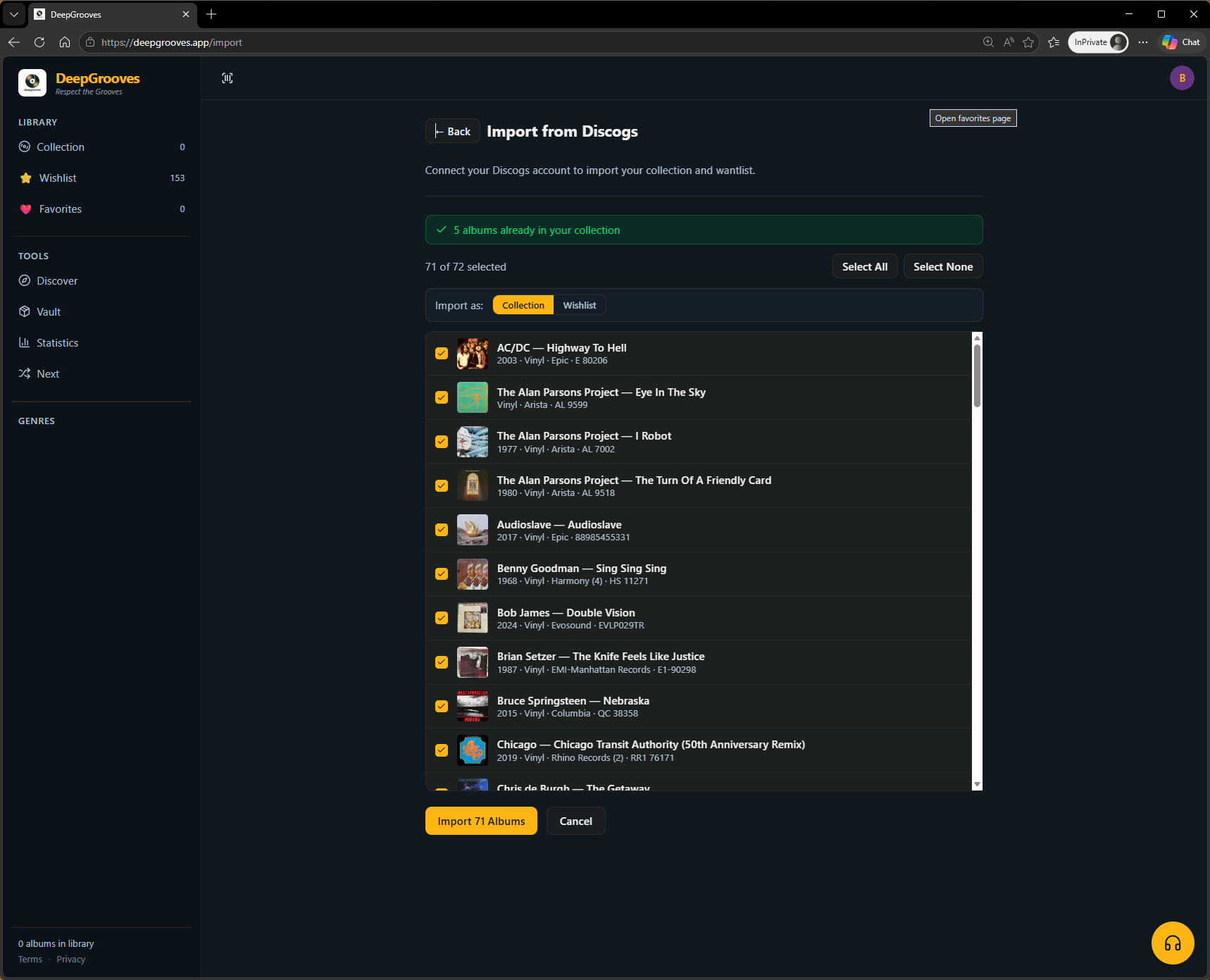Screen dimensions: 1210x980
Task: Uncheck The Turn Of A Friendly Card
Action: click(x=442, y=486)
